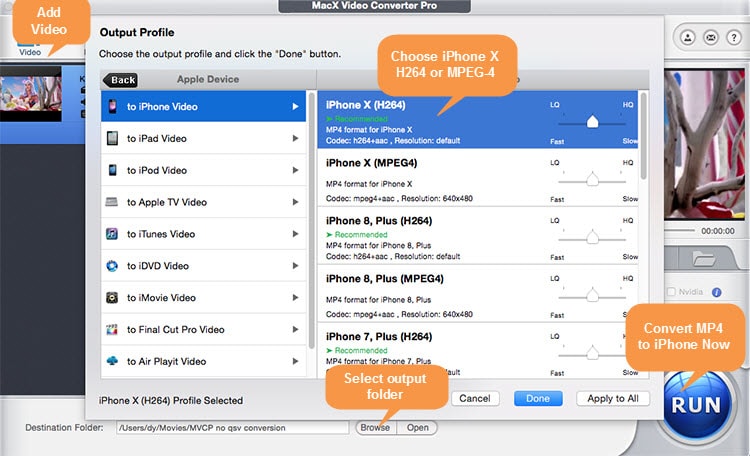Choose the iPhone X (H264) profile title
Image resolution: width=750 pixels, height=456 pixels.
(365, 105)
